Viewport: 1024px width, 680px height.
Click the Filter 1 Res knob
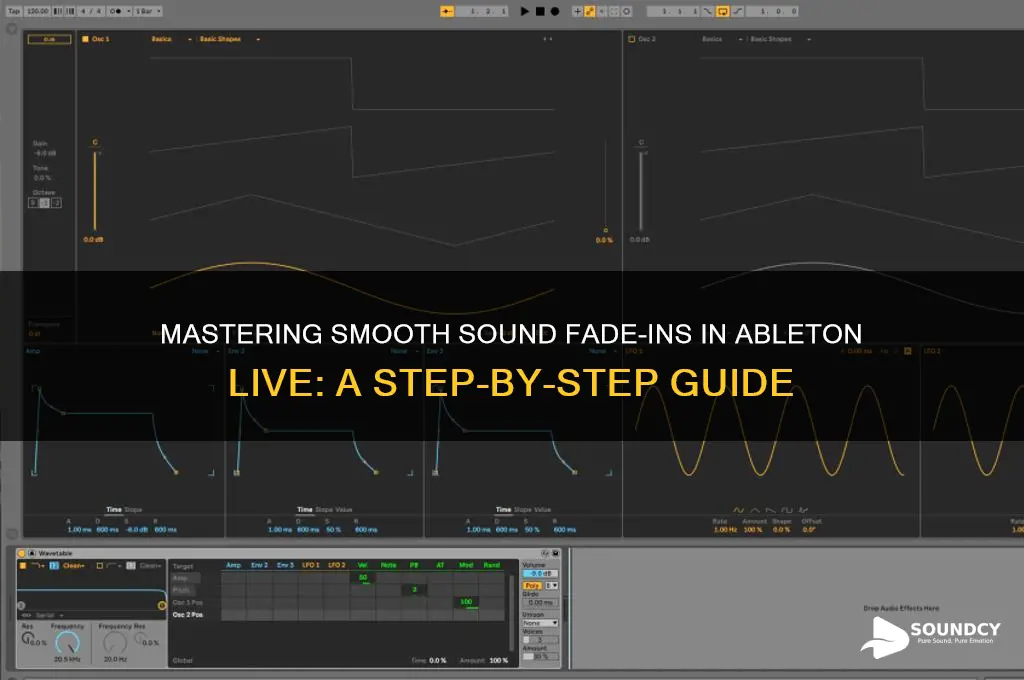[28, 638]
